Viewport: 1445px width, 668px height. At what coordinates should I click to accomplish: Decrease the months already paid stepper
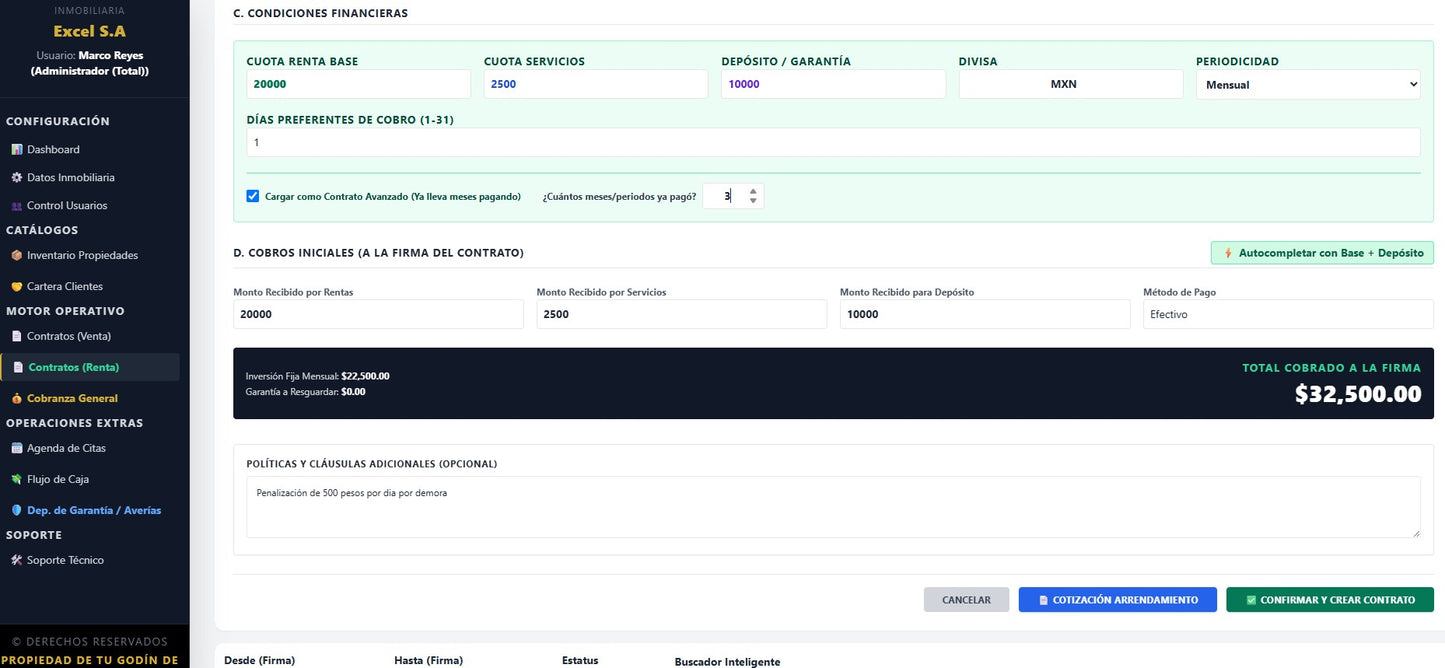pos(753,201)
